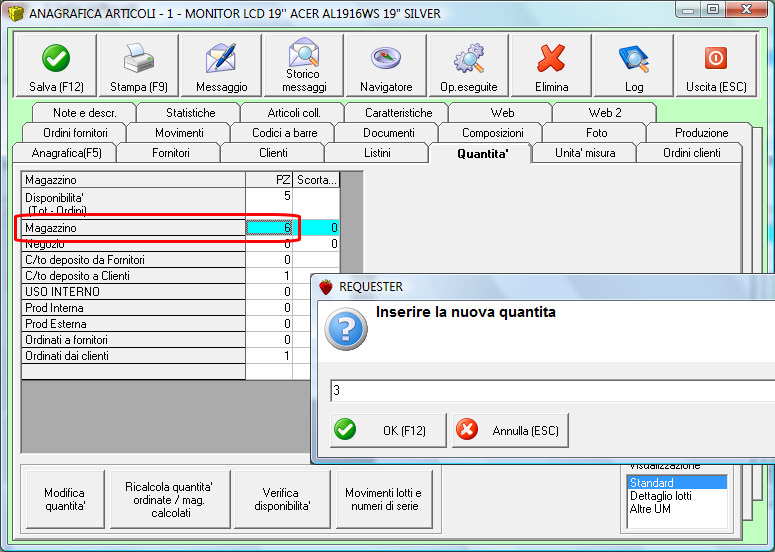Select the Disponibilita' (Tot - Ordini) row
The width and height of the screenshot is (775, 552).
[133, 204]
